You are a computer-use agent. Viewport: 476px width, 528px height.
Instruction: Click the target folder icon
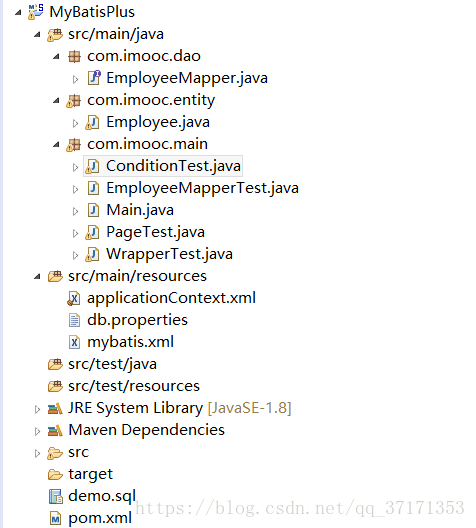(x=55, y=474)
